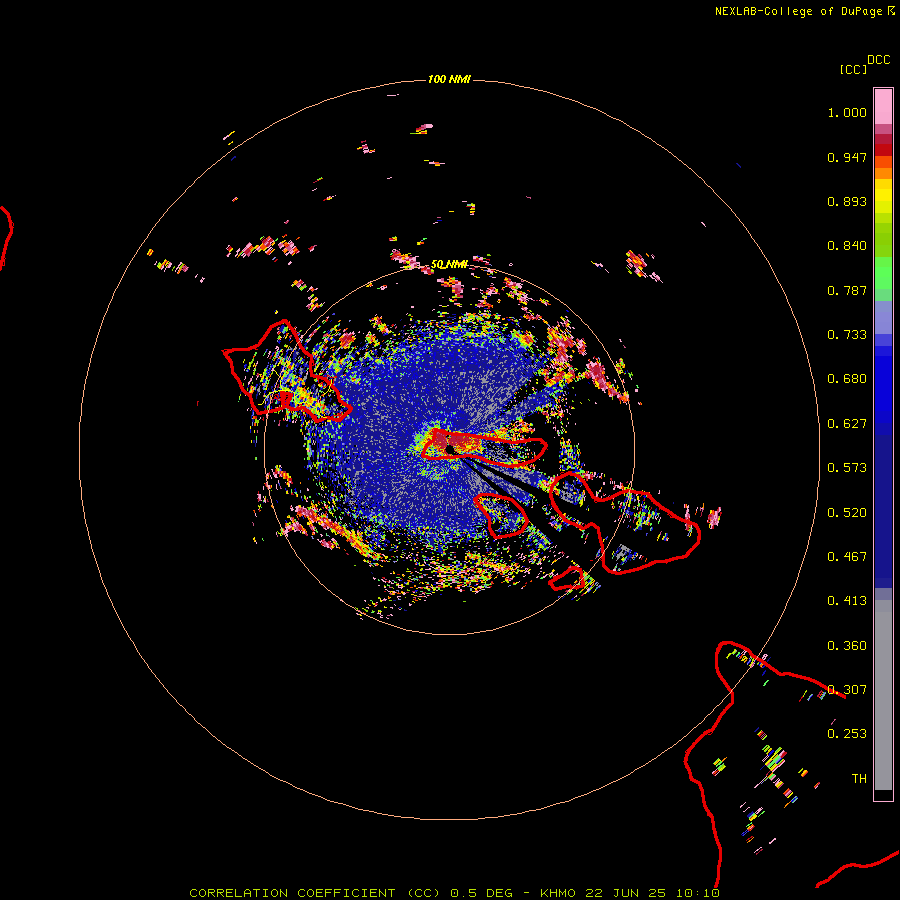Select the 0.733 scale value

[x=847, y=335]
